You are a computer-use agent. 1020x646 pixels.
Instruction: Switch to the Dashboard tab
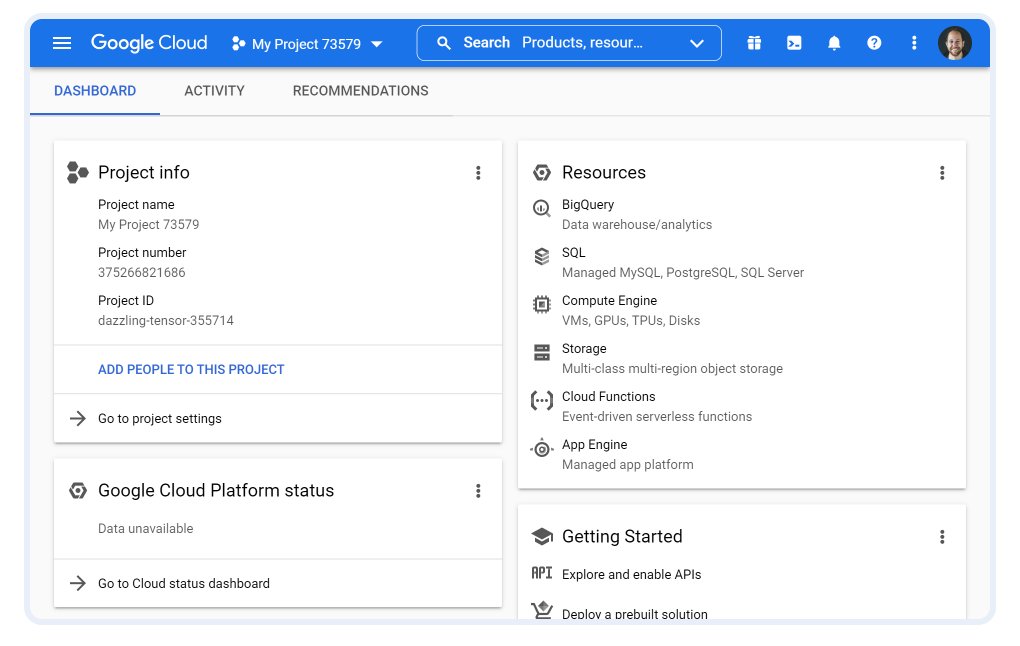pyautogui.click(x=95, y=91)
